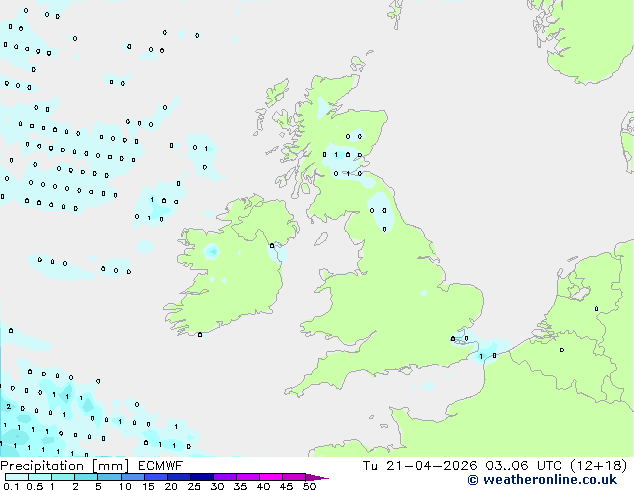Click the 'Tu 21-04-2026' date text
The width and height of the screenshot is (634, 490).
click(420, 466)
